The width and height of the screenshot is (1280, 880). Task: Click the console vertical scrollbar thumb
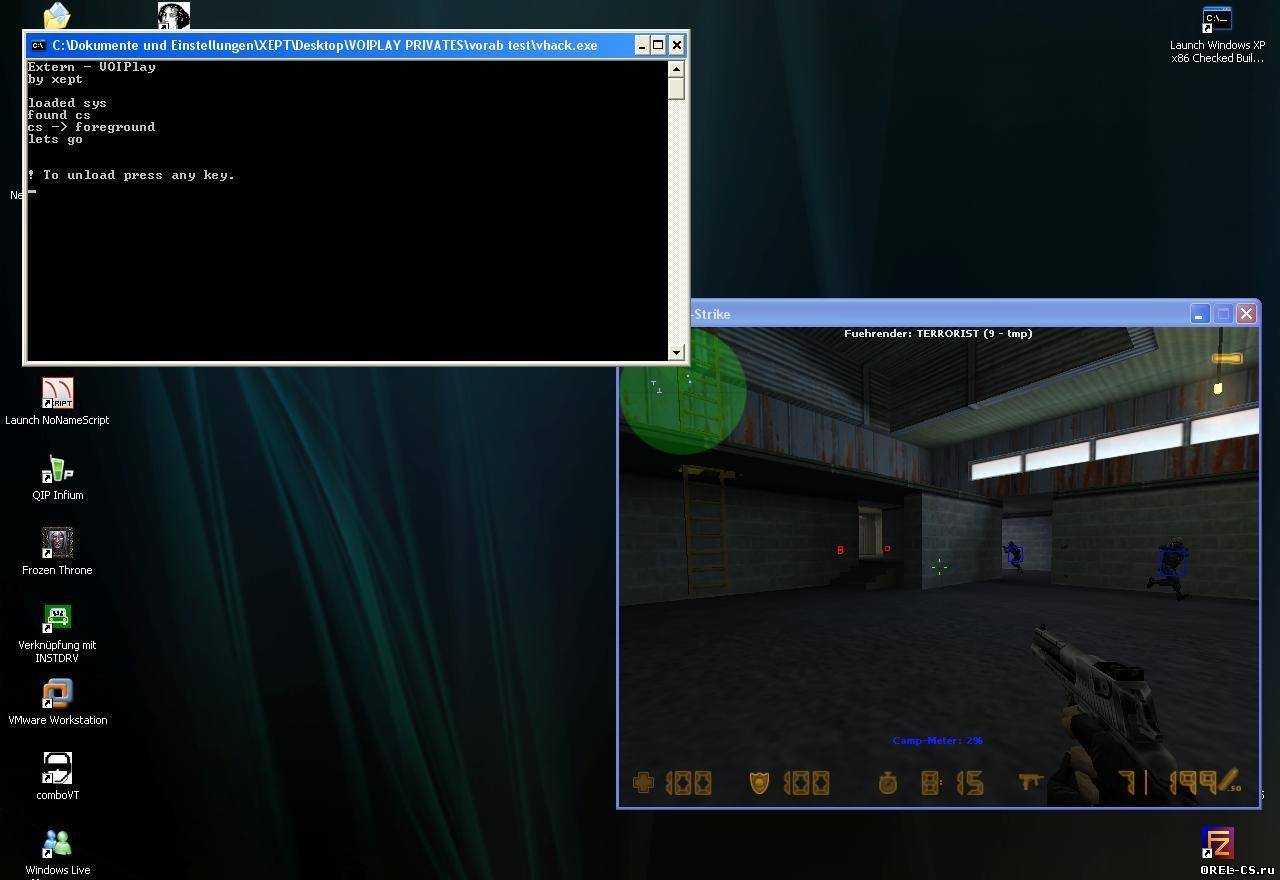point(677,88)
